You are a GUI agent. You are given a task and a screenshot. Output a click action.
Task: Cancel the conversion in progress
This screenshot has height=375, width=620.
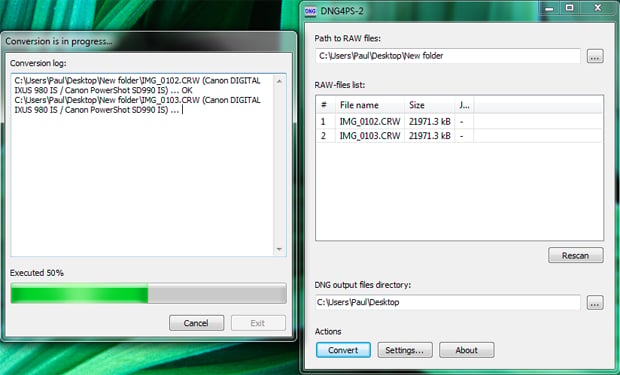coord(196,323)
